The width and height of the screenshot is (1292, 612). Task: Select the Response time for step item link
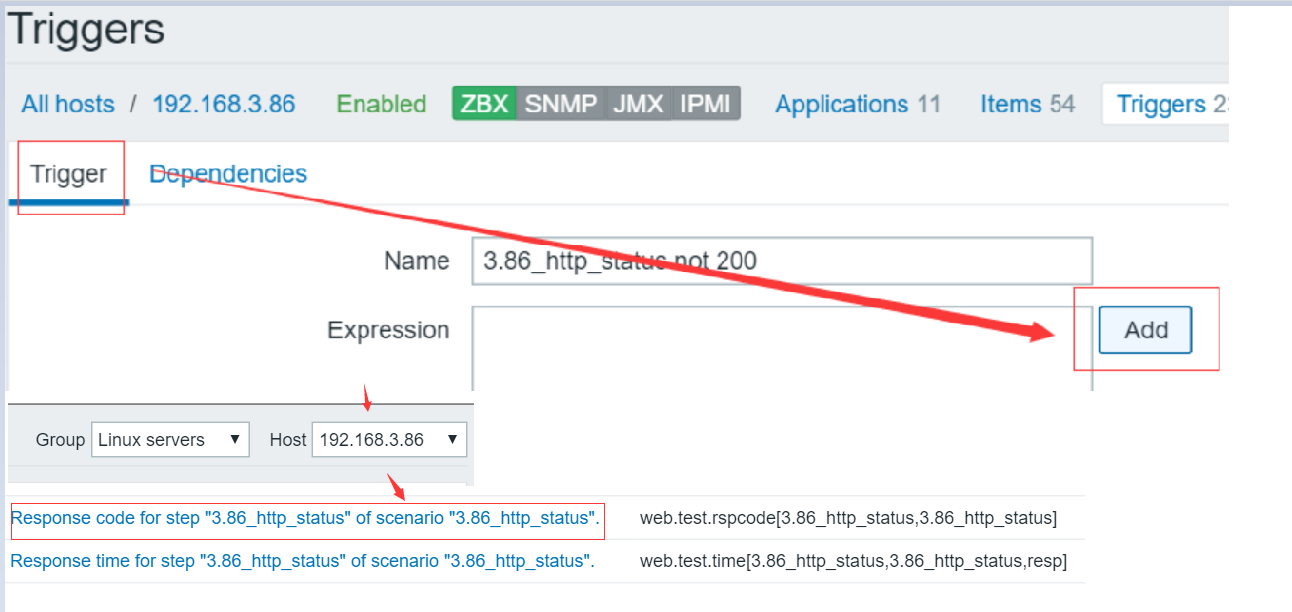[302, 561]
